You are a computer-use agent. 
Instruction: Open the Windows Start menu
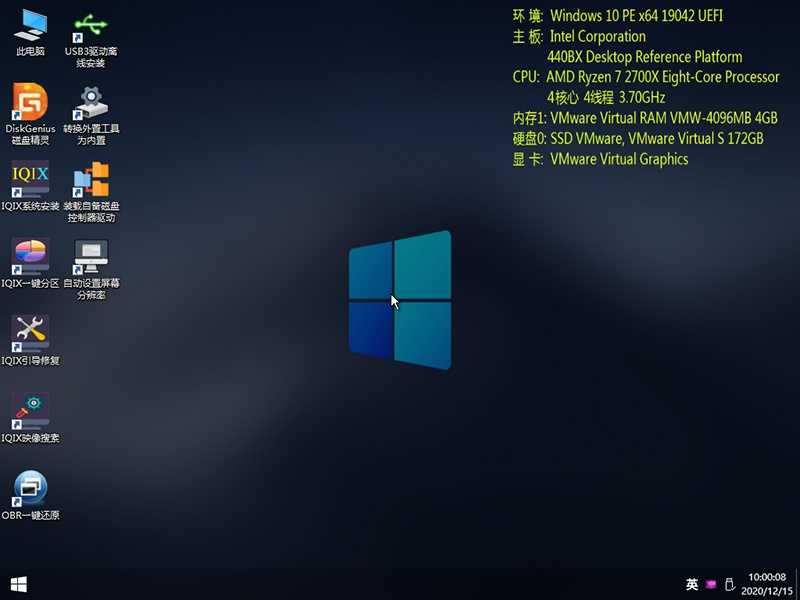pyautogui.click(x=17, y=584)
